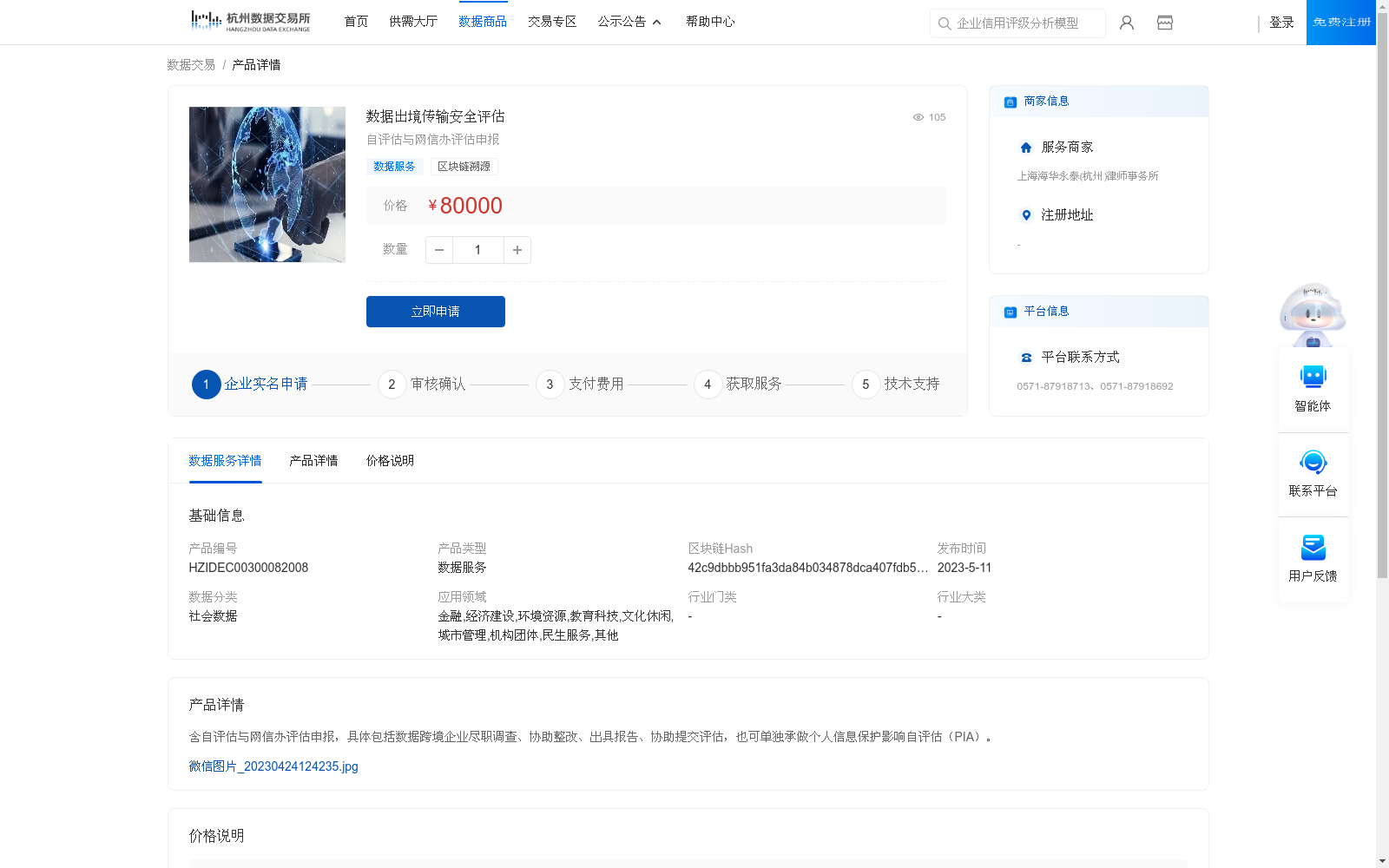Image resolution: width=1389 pixels, height=868 pixels.
Task: Click the 商家信息 panel icon
Action: point(1010,102)
